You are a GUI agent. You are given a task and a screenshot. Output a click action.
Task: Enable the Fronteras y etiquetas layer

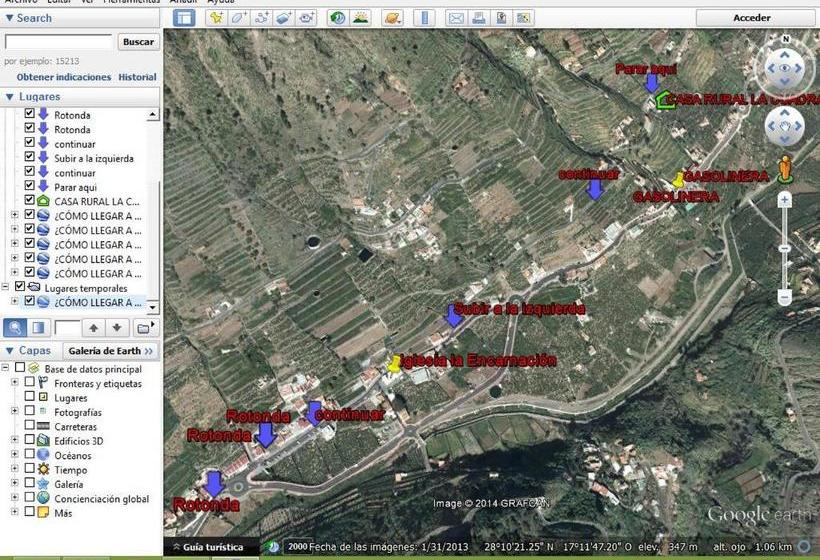click(x=30, y=382)
